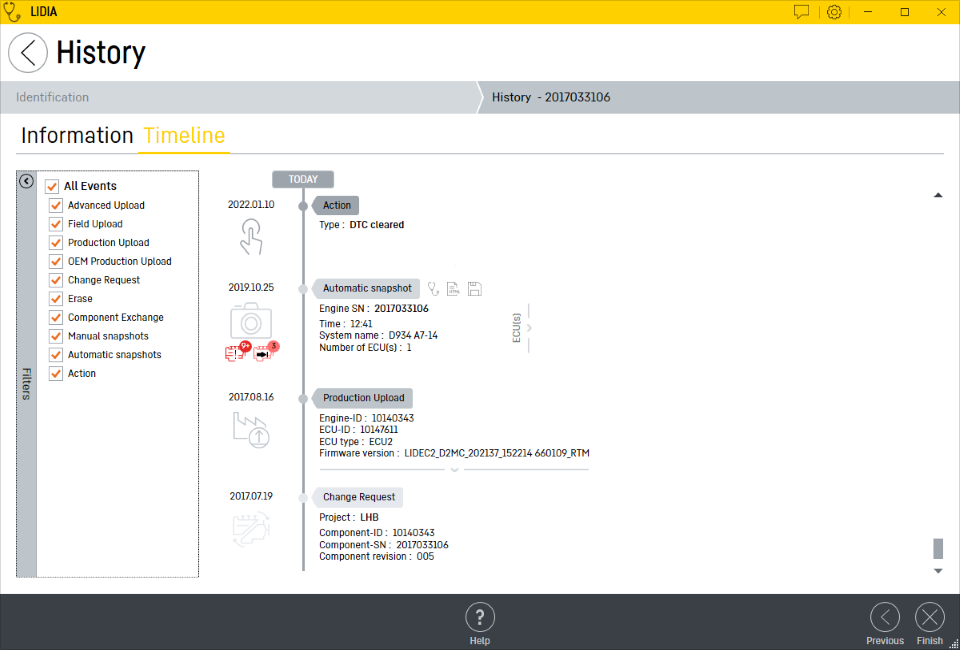Collapse the Filters side panel
Screen dimensions: 960x650
click(27, 182)
